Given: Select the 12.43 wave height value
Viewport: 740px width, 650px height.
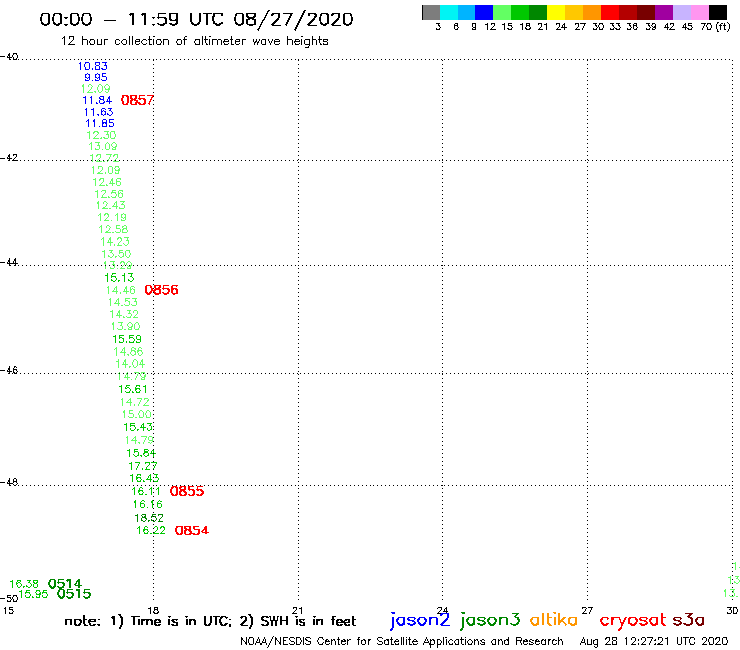Looking at the screenshot, I should pyautogui.click(x=111, y=205).
